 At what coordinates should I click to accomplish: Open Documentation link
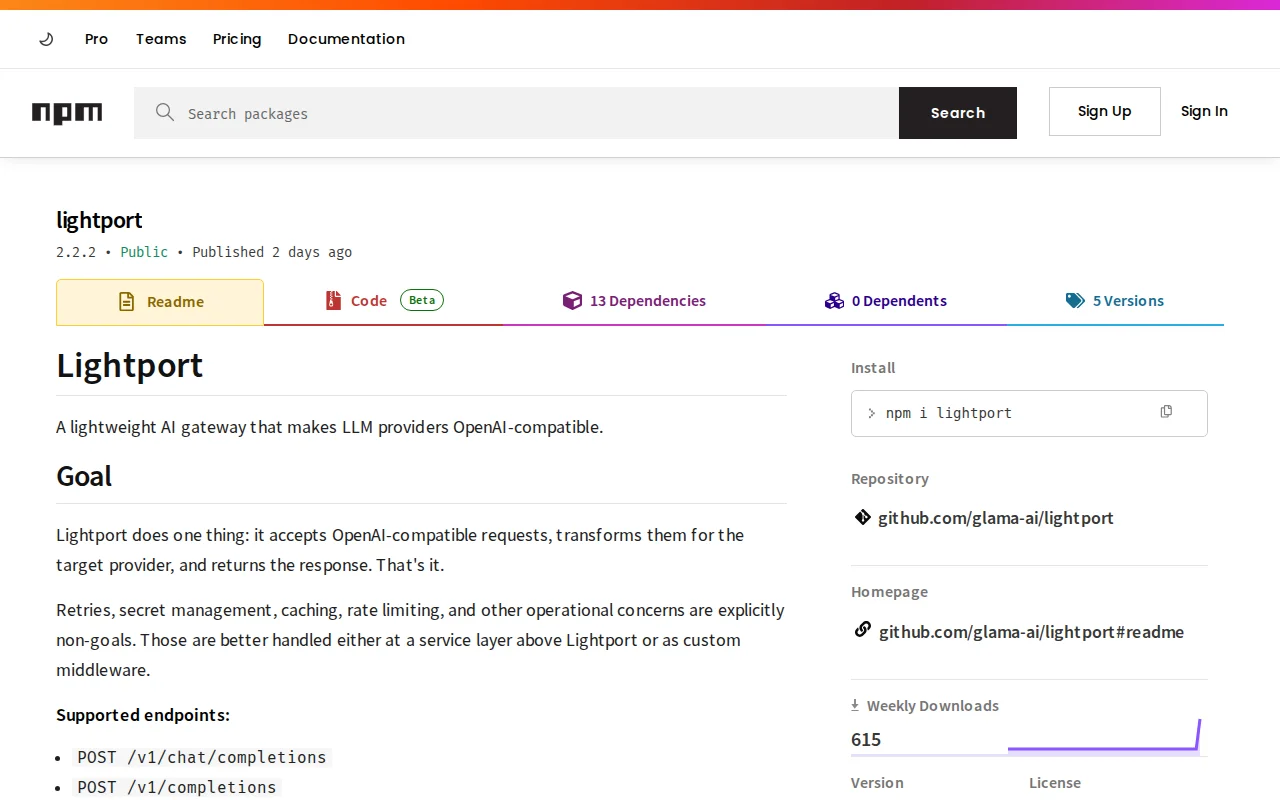[346, 39]
